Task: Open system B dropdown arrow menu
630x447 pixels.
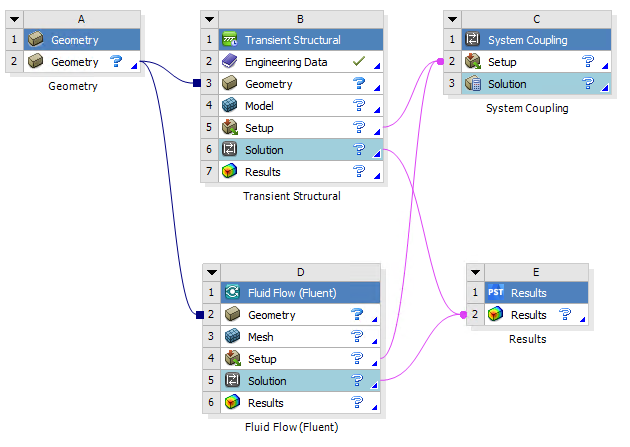Action: point(209,19)
